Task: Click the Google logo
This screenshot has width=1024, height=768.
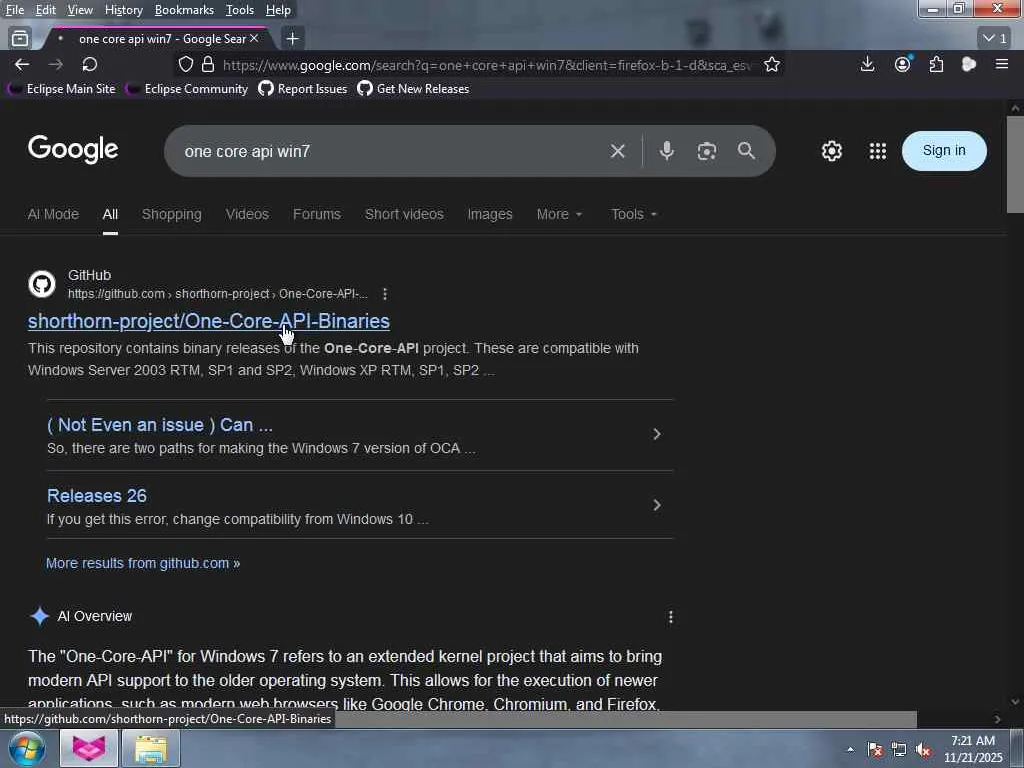Action: 73,150
